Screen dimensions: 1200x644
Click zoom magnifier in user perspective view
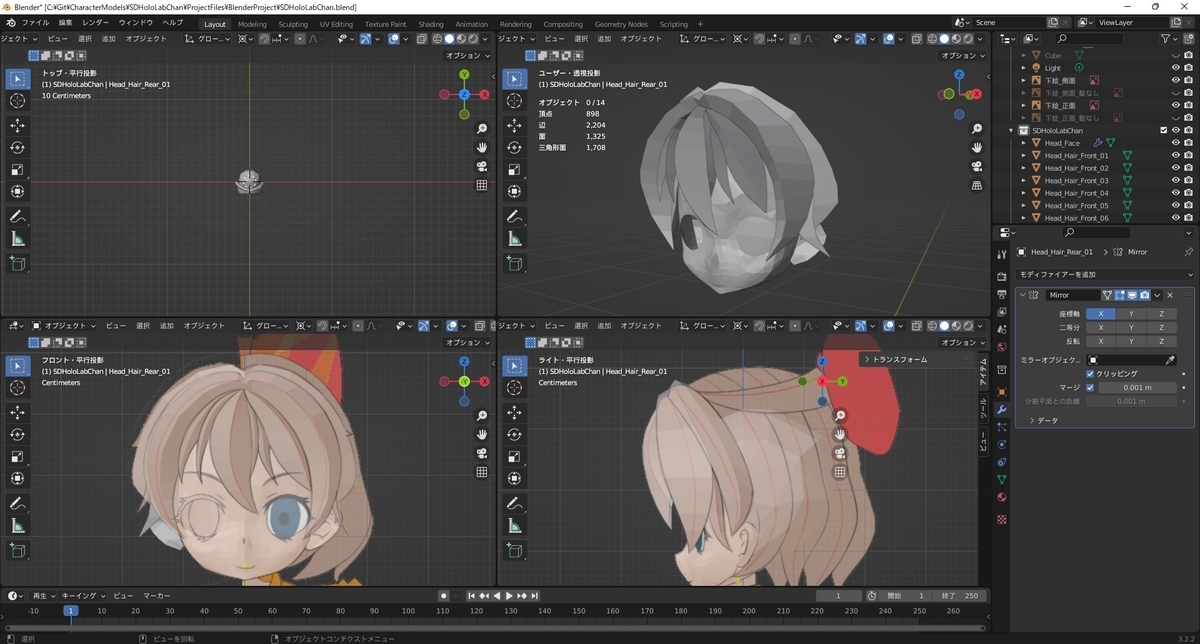tap(977, 129)
